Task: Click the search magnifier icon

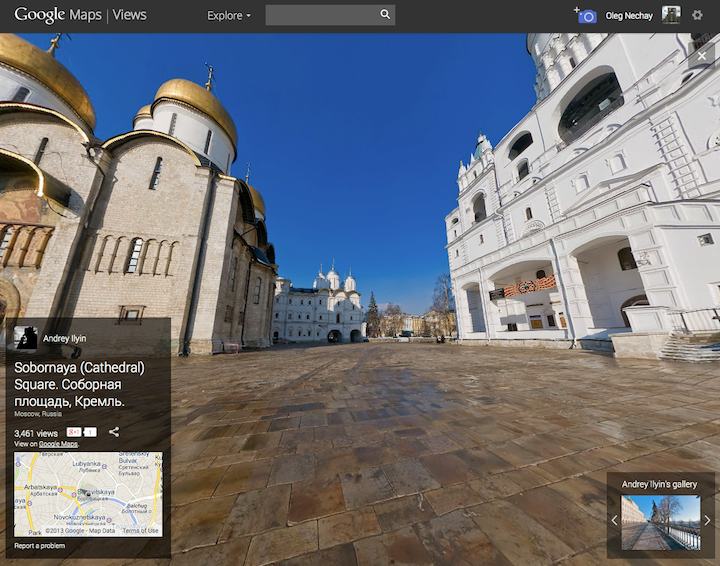Action: (x=385, y=15)
